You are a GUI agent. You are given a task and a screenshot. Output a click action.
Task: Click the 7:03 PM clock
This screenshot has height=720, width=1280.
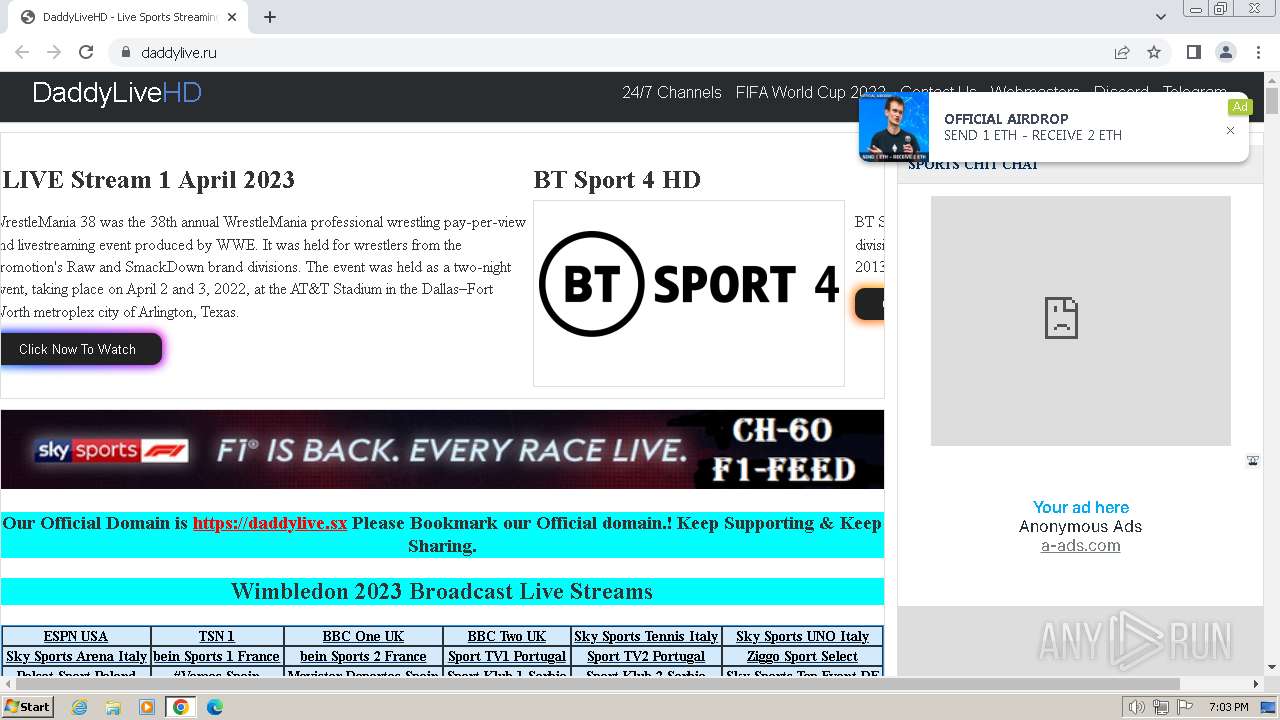point(1229,707)
